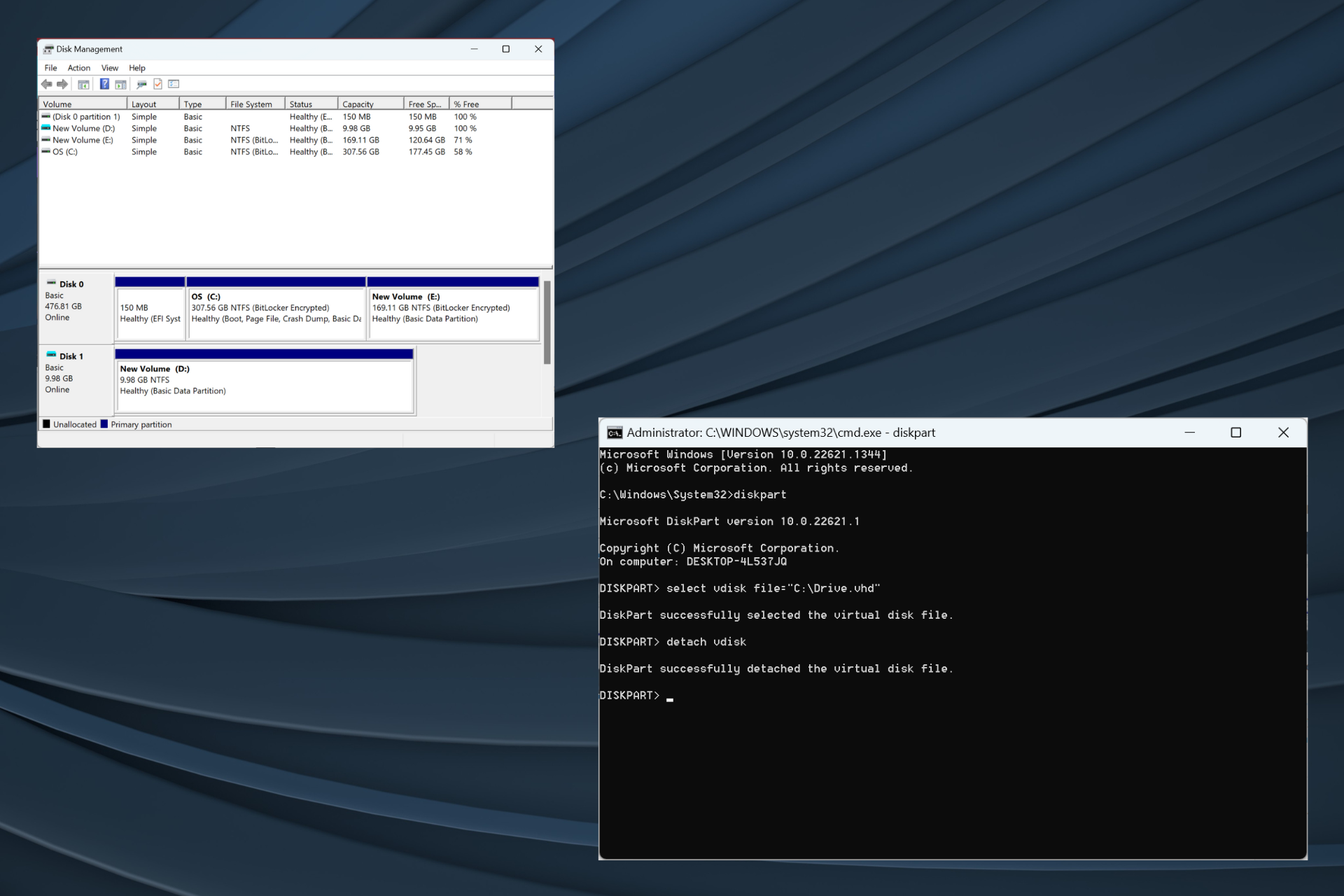Open the File menu
This screenshot has width=1344, height=896.
(x=50, y=68)
